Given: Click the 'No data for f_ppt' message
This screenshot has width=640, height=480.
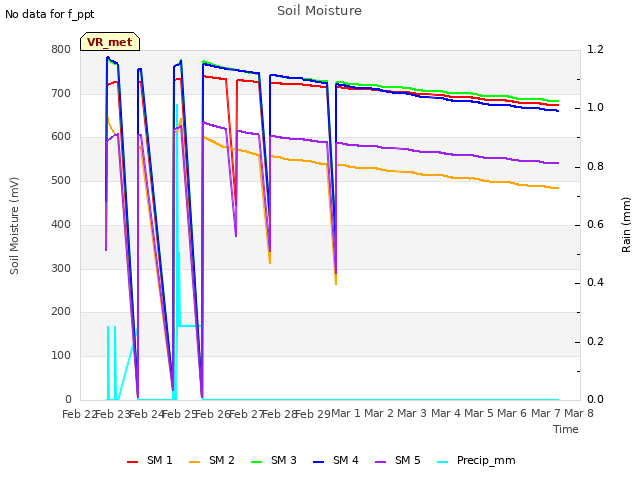Looking at the screenshot, I should pyautogui.click(x=50, y=14).
